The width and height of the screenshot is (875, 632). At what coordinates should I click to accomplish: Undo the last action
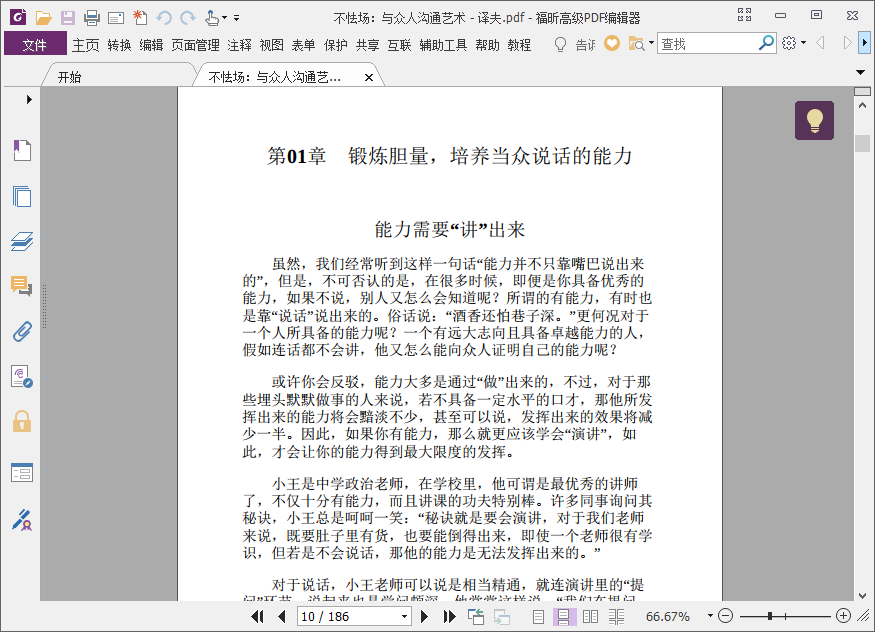164,18
